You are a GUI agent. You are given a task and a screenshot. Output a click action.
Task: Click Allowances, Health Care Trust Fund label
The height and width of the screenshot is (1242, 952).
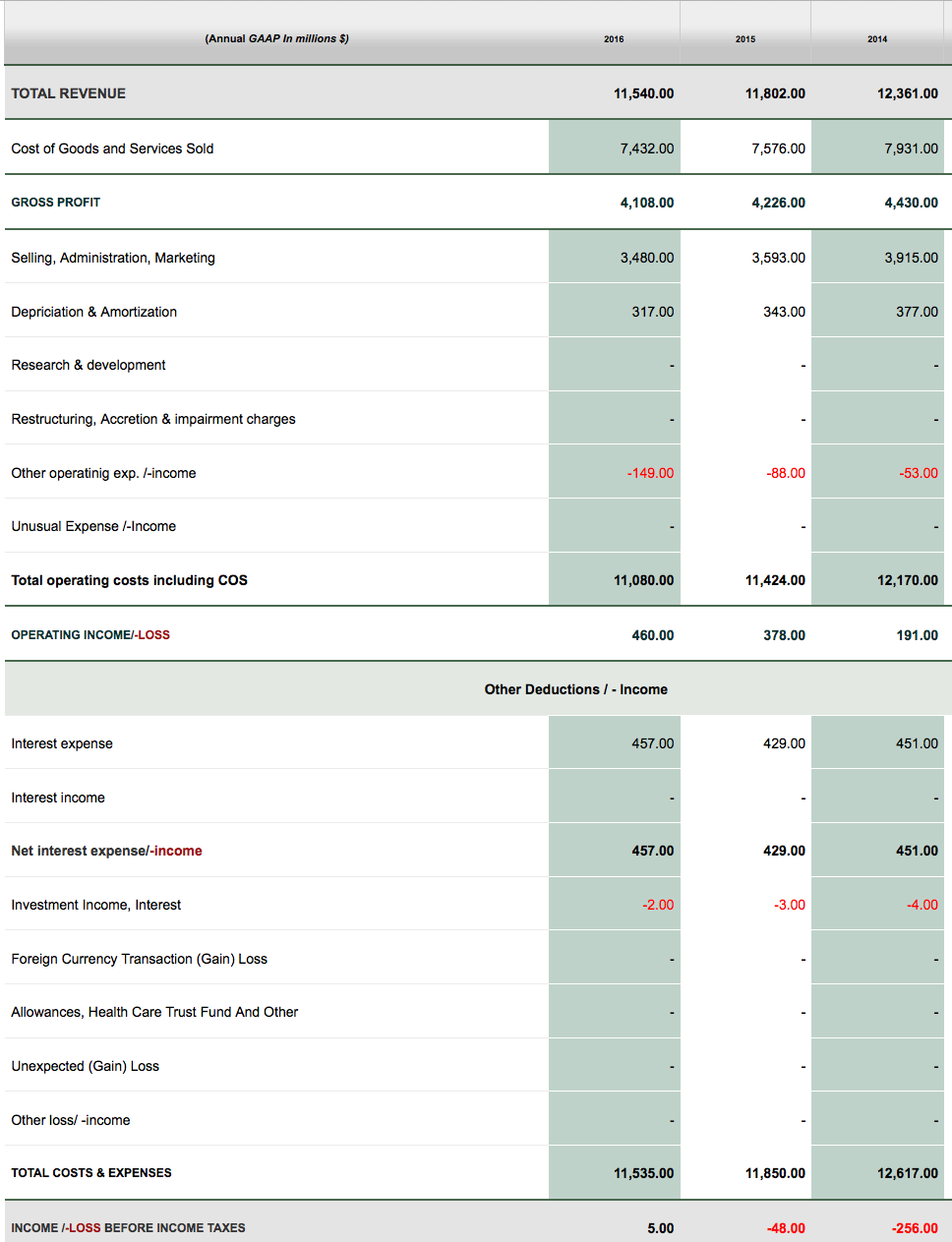point(154,1012)
